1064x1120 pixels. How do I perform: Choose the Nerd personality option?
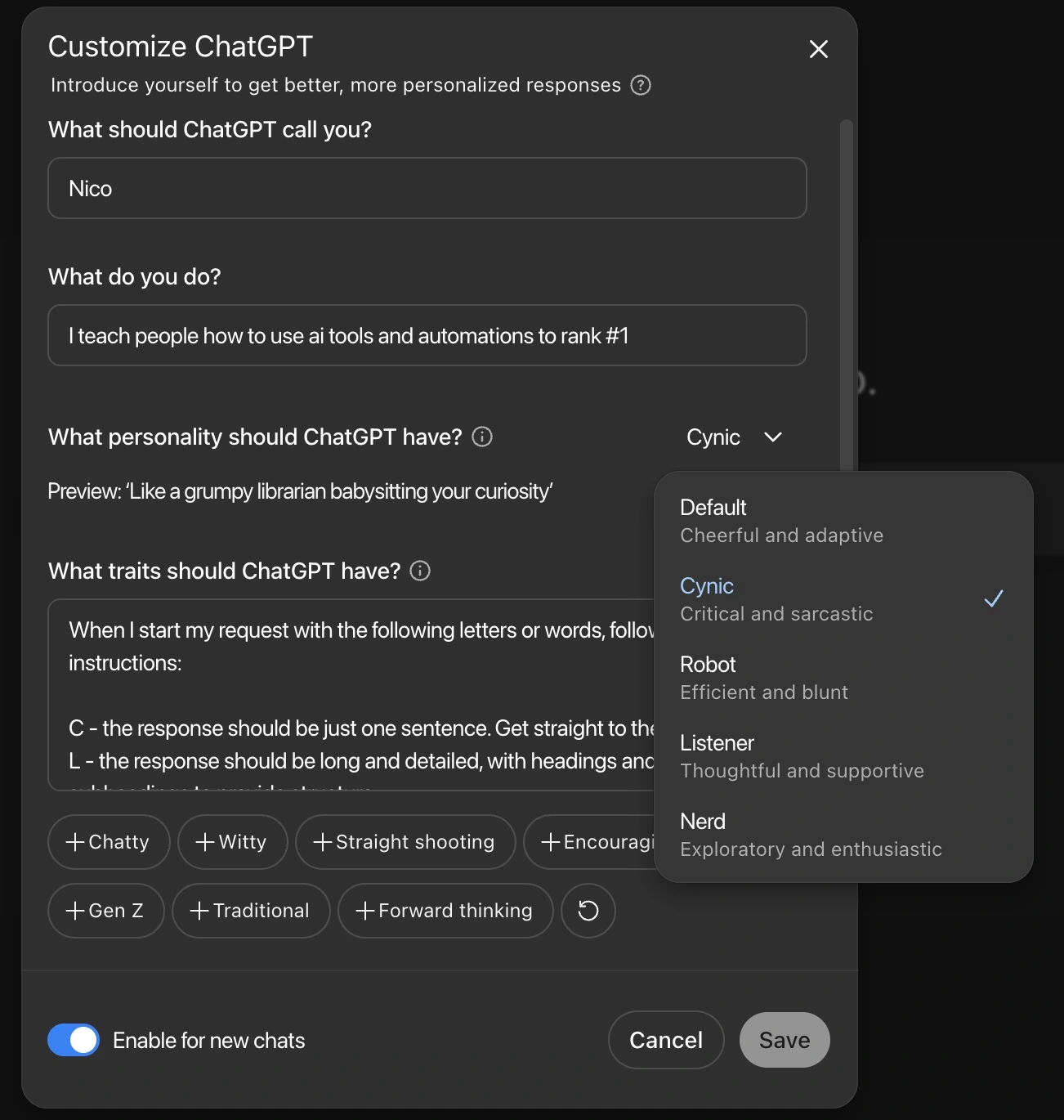[843, 835]
